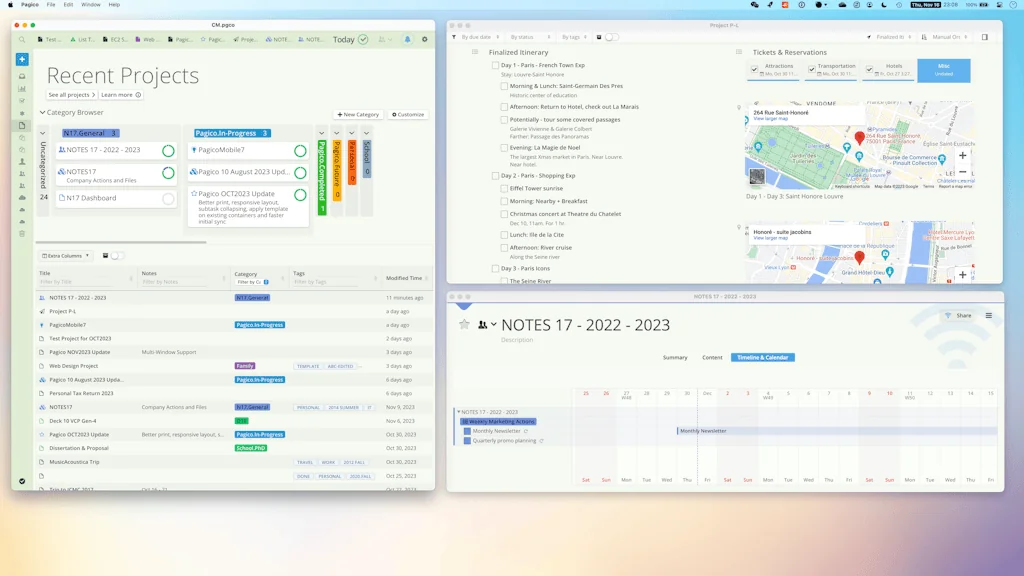Uncheck the Attractions reservation checkbox

click(757, 70)
